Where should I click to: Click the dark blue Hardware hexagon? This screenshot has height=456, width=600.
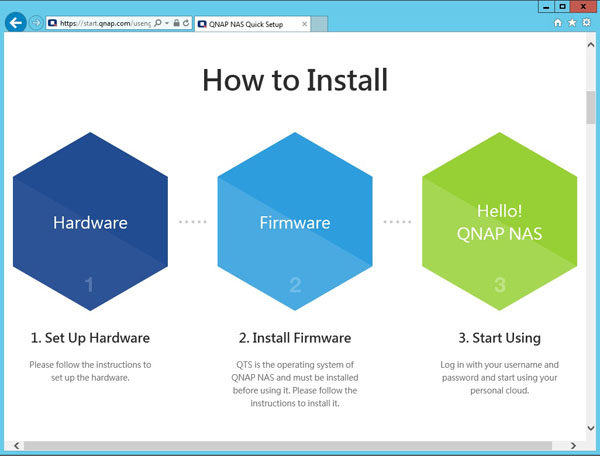(x=90, y=221)
